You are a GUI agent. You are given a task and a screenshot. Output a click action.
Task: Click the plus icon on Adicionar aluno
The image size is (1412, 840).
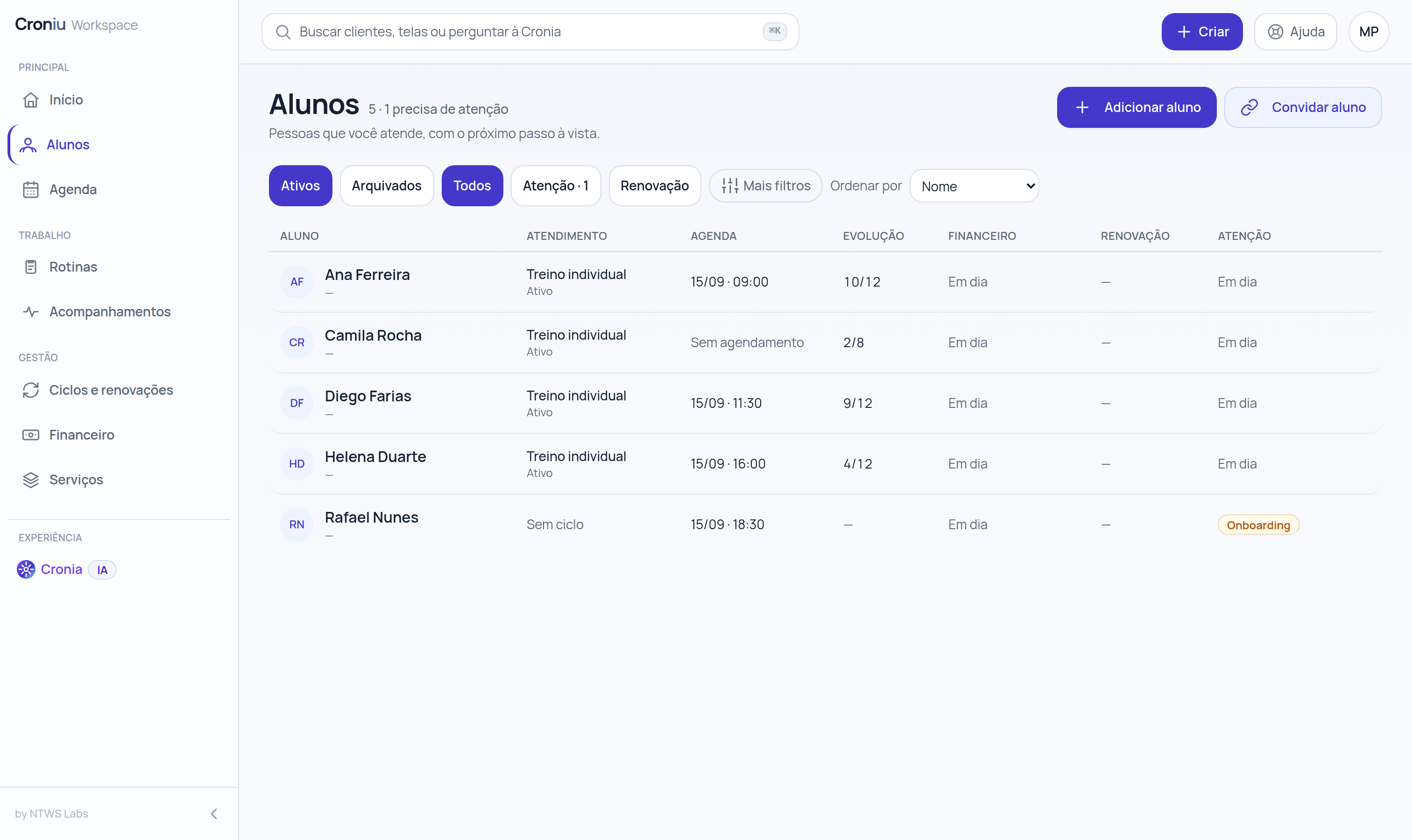1082,107
